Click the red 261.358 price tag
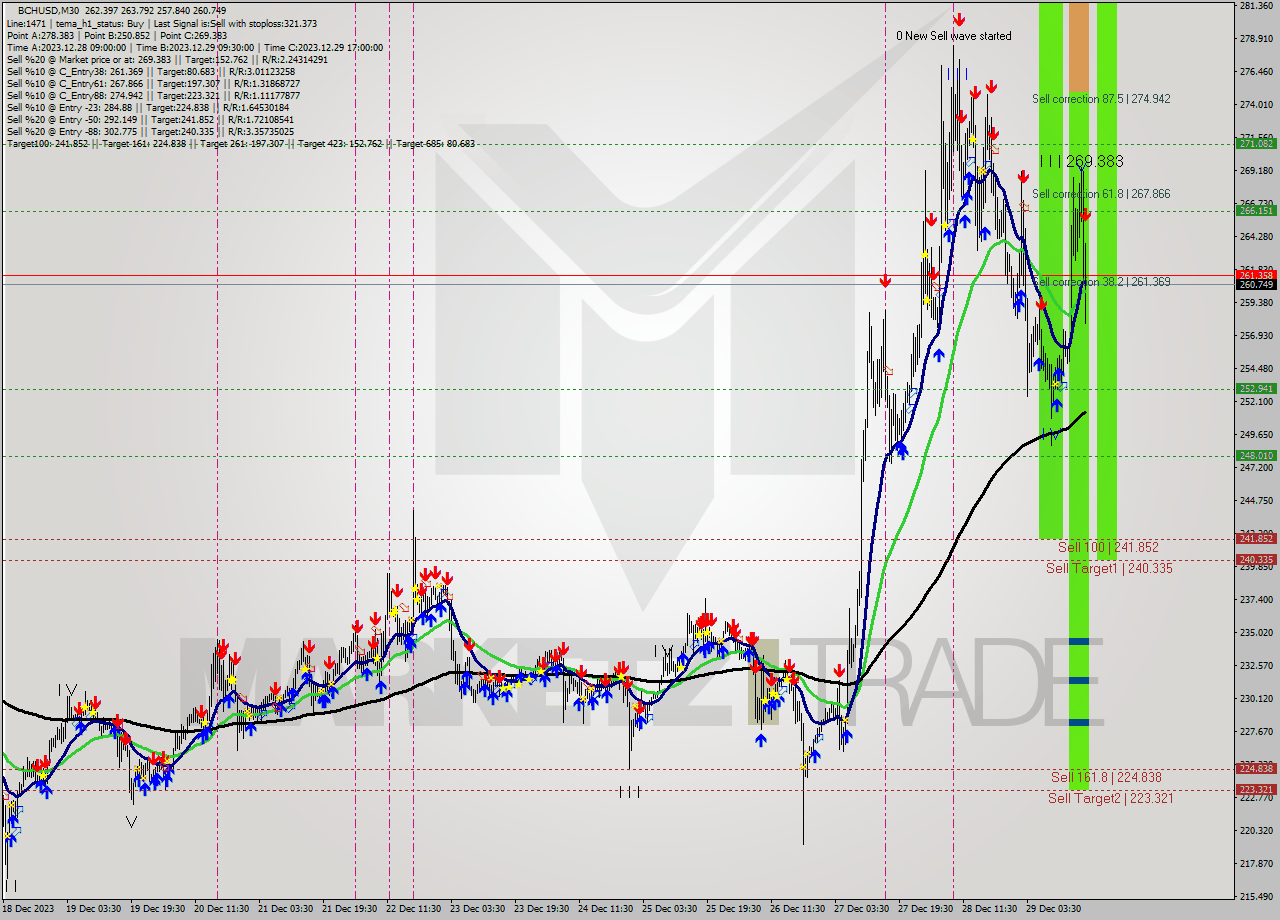The width and height of the screenshot is (1280, 920). coord(1256,275)
